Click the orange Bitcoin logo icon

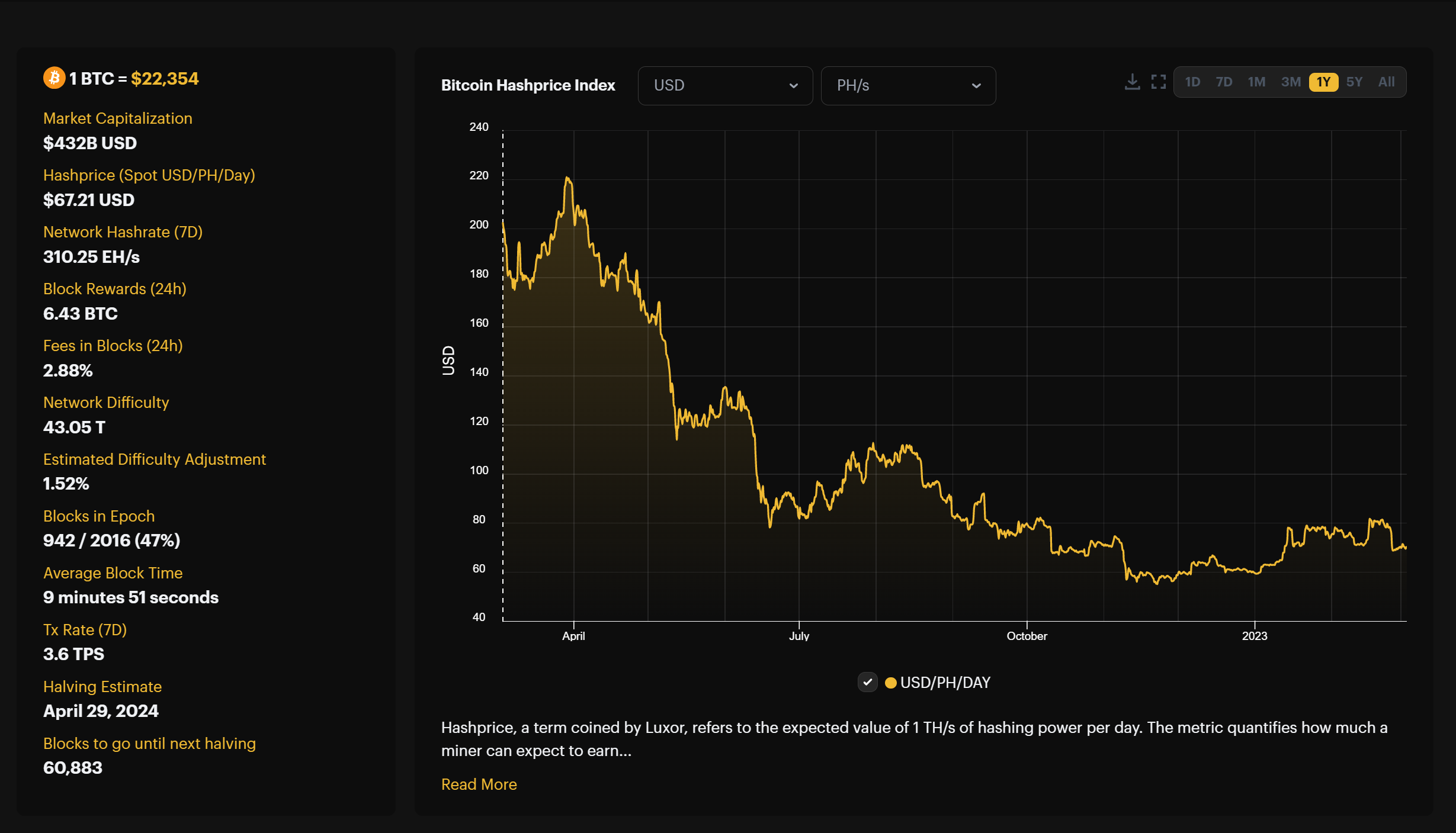(x=54, y=78)
